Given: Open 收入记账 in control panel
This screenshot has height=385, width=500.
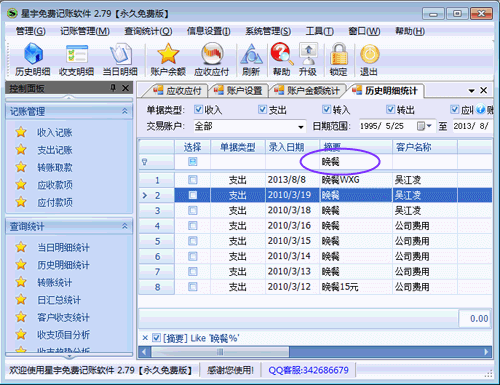Looking at the screenshot, I should coord(55,132).
